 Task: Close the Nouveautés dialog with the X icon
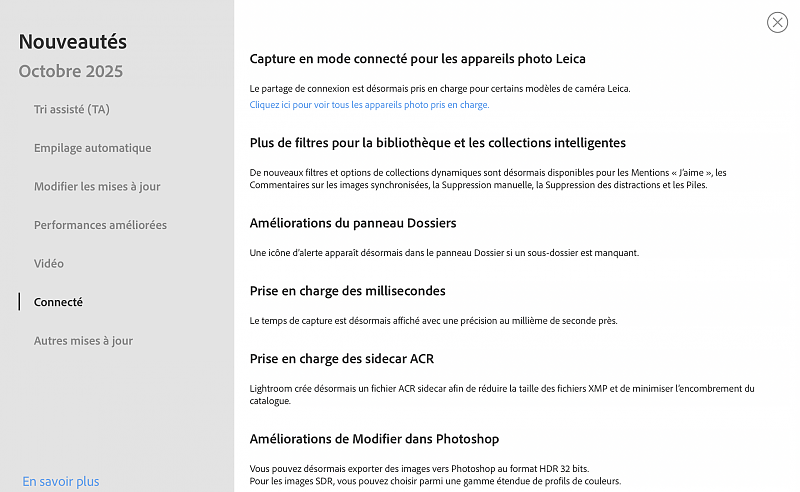pos(777,22)
